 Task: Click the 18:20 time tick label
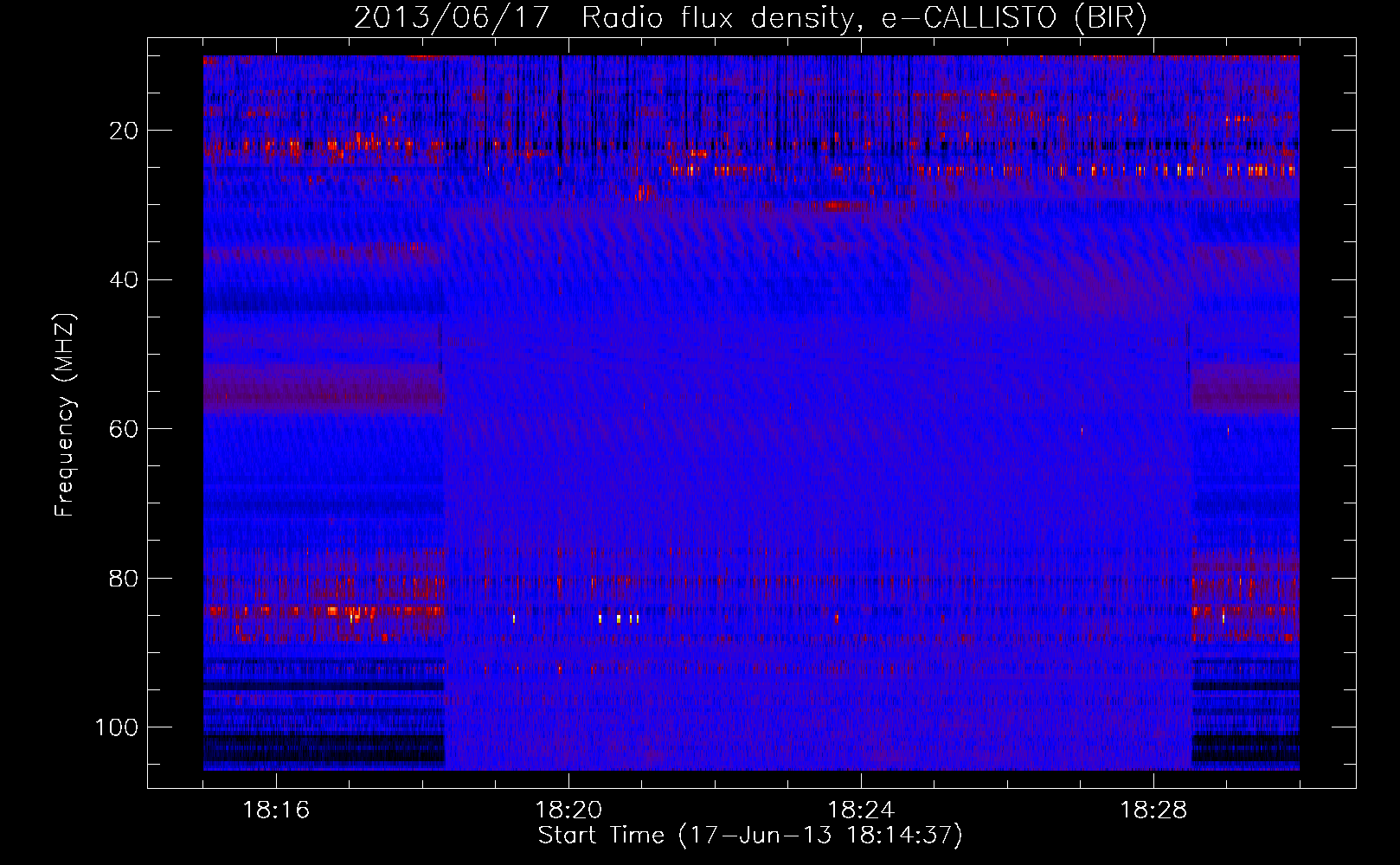tap(568, 811)
